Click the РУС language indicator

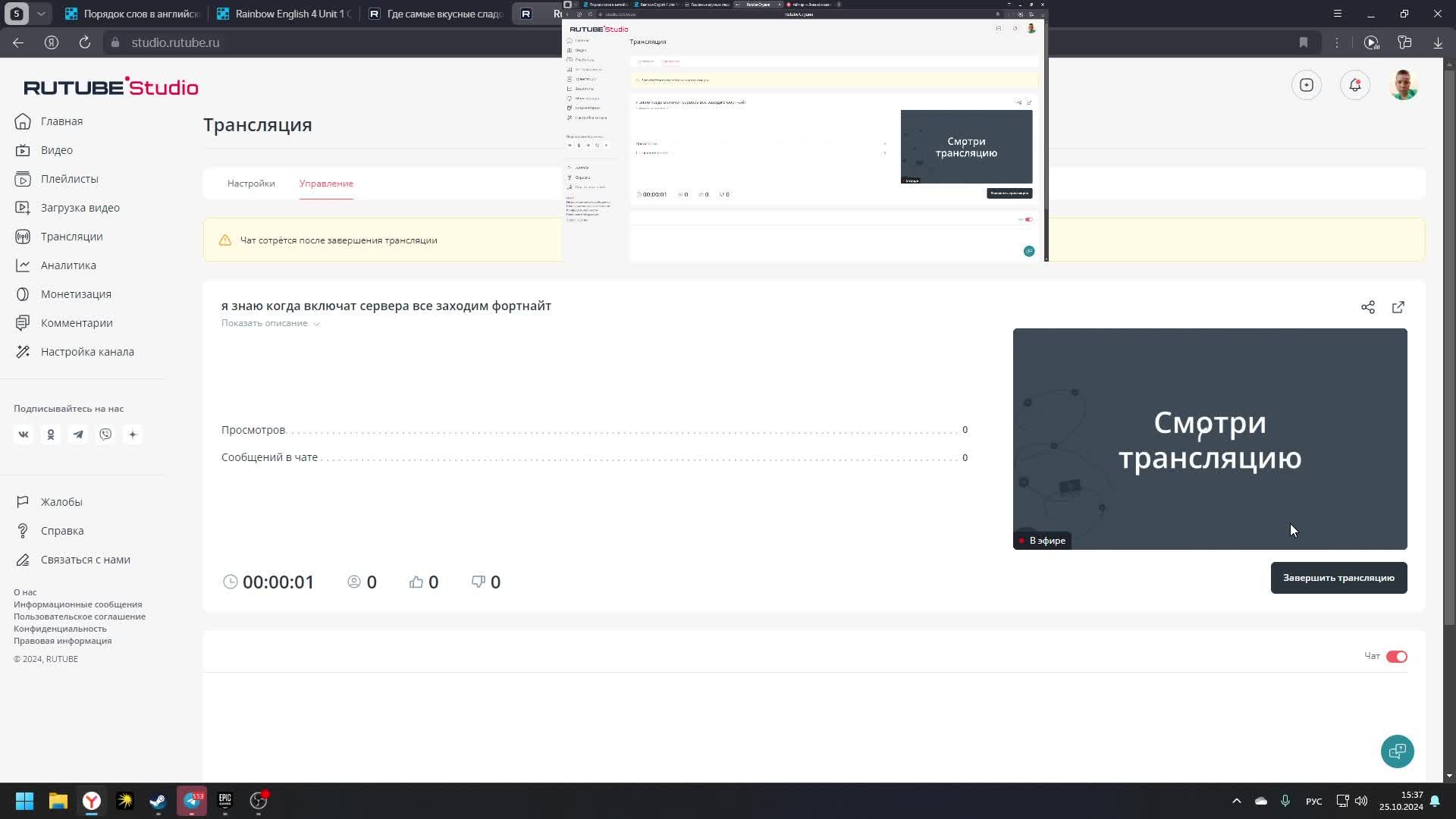pyautogui.click(x=1313, y=801)
